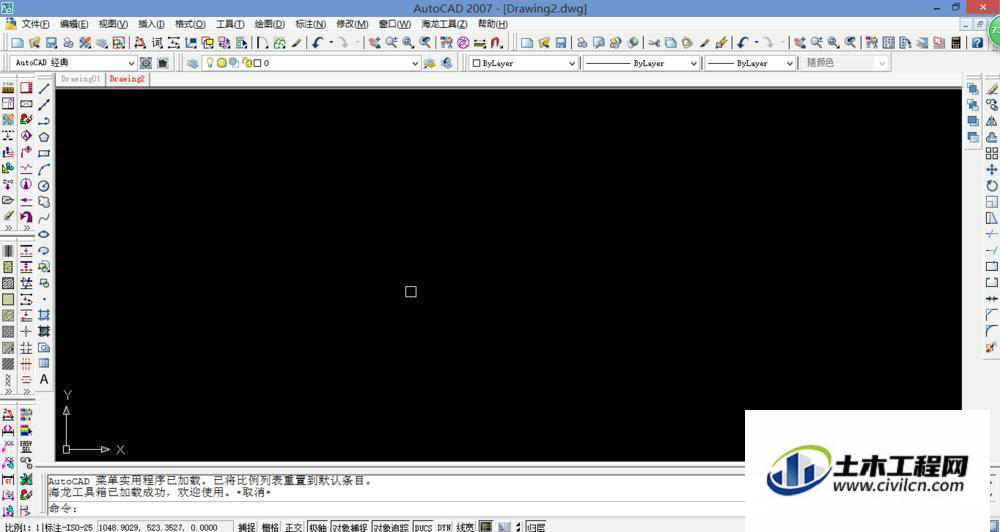Select the Explode modify tool
1000x532 pixels.
991,348
